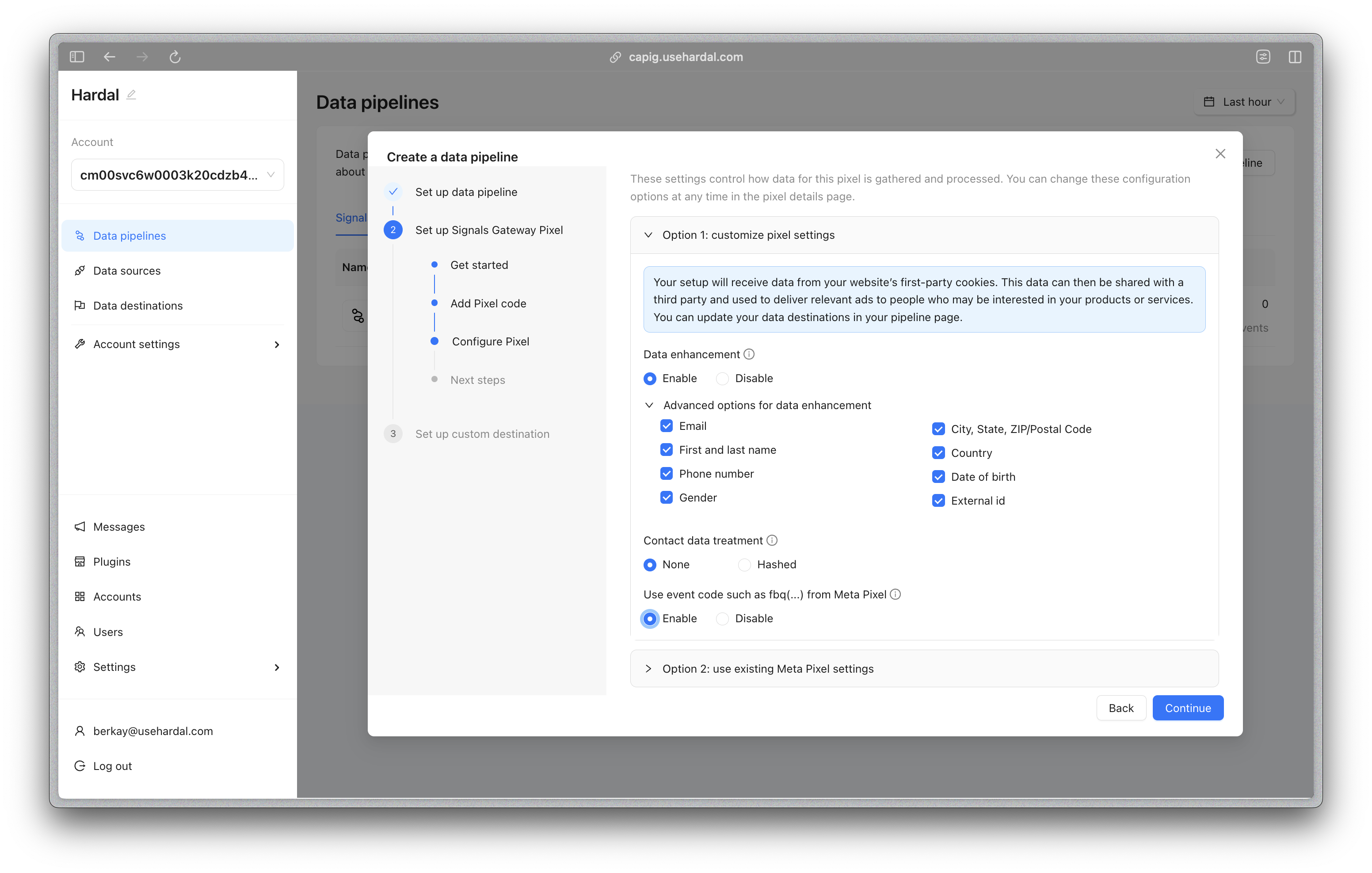Uncheck City, State, ZIP/Postal Code checkbox

click(938, 429)
